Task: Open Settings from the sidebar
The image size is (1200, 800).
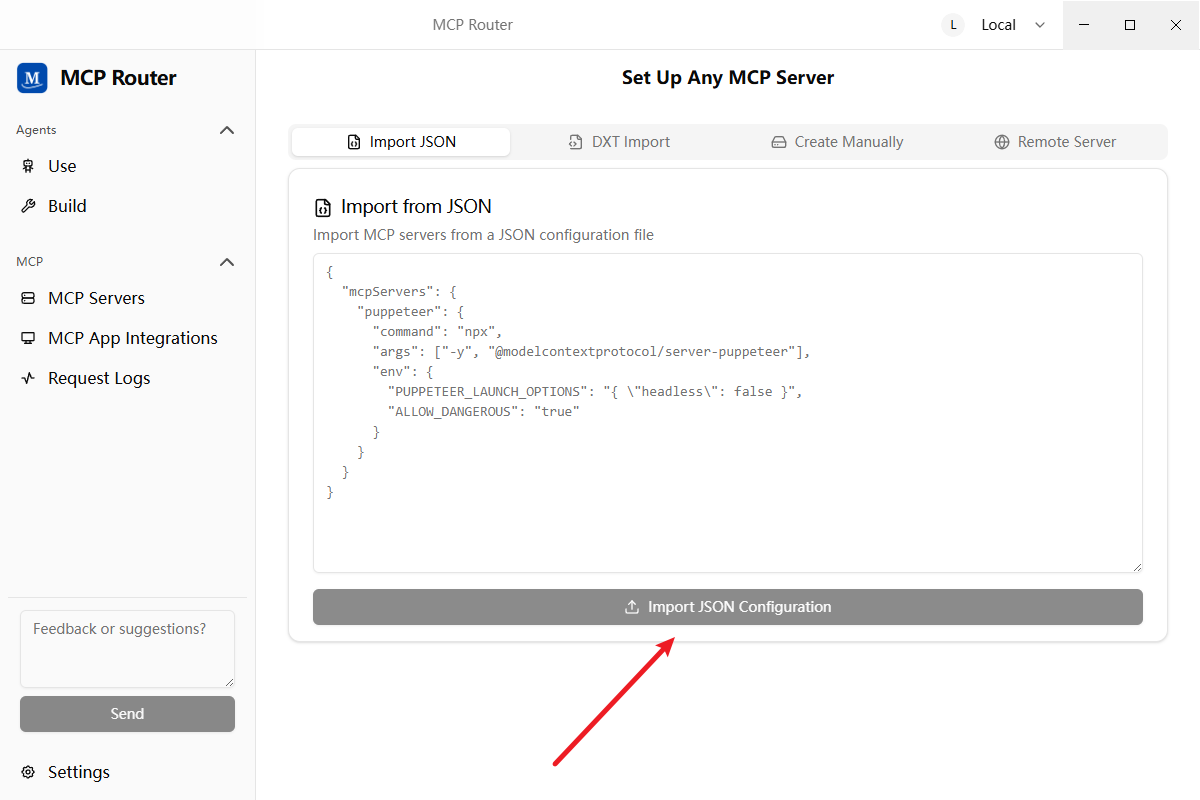Action: coord(78,772)
